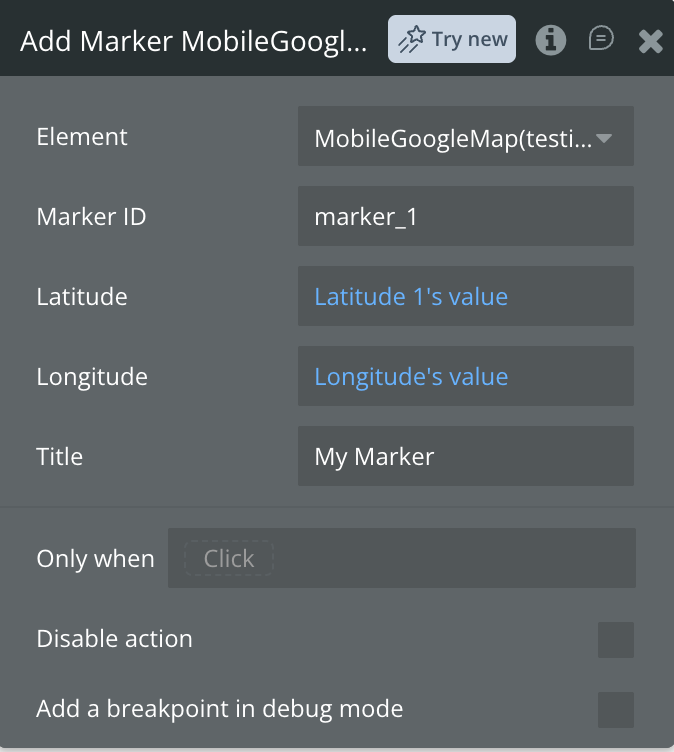Click the Disable action label text

tap(114, 639)
